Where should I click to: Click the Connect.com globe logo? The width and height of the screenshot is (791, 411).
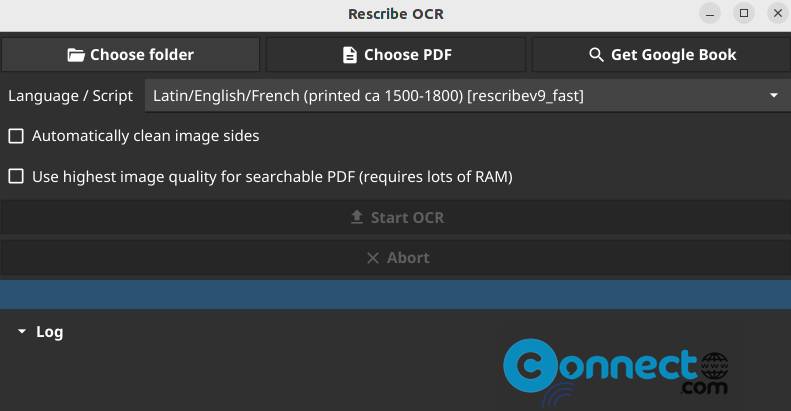(x=615, y=367)
